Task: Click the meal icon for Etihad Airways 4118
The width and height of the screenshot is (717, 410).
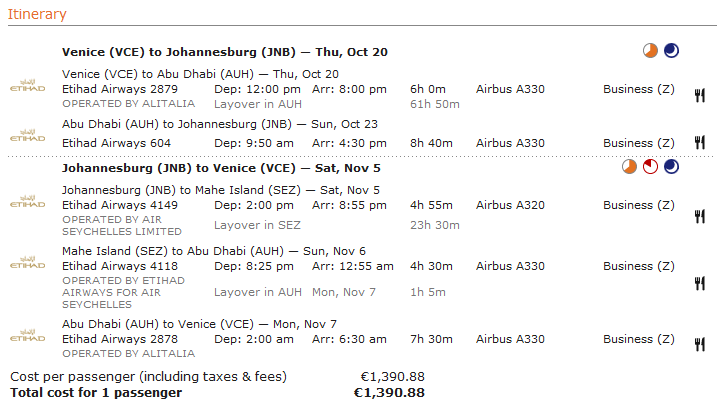Action: point(700,283)
